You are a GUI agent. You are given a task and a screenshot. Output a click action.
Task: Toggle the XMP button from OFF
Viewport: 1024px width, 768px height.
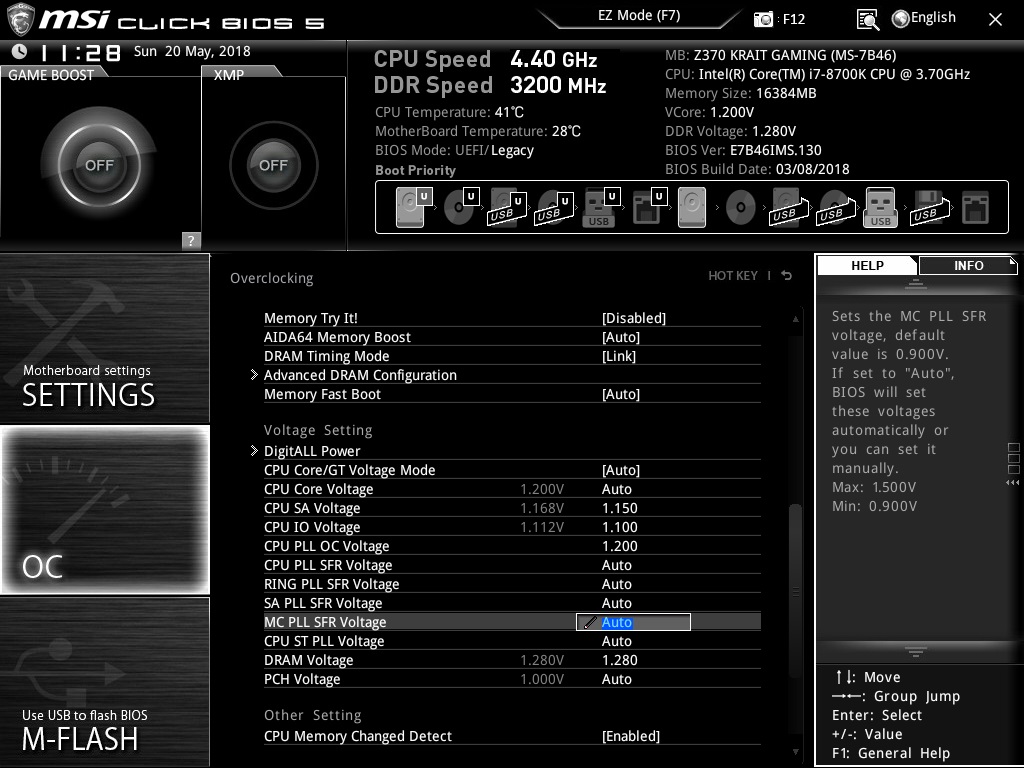274,165
